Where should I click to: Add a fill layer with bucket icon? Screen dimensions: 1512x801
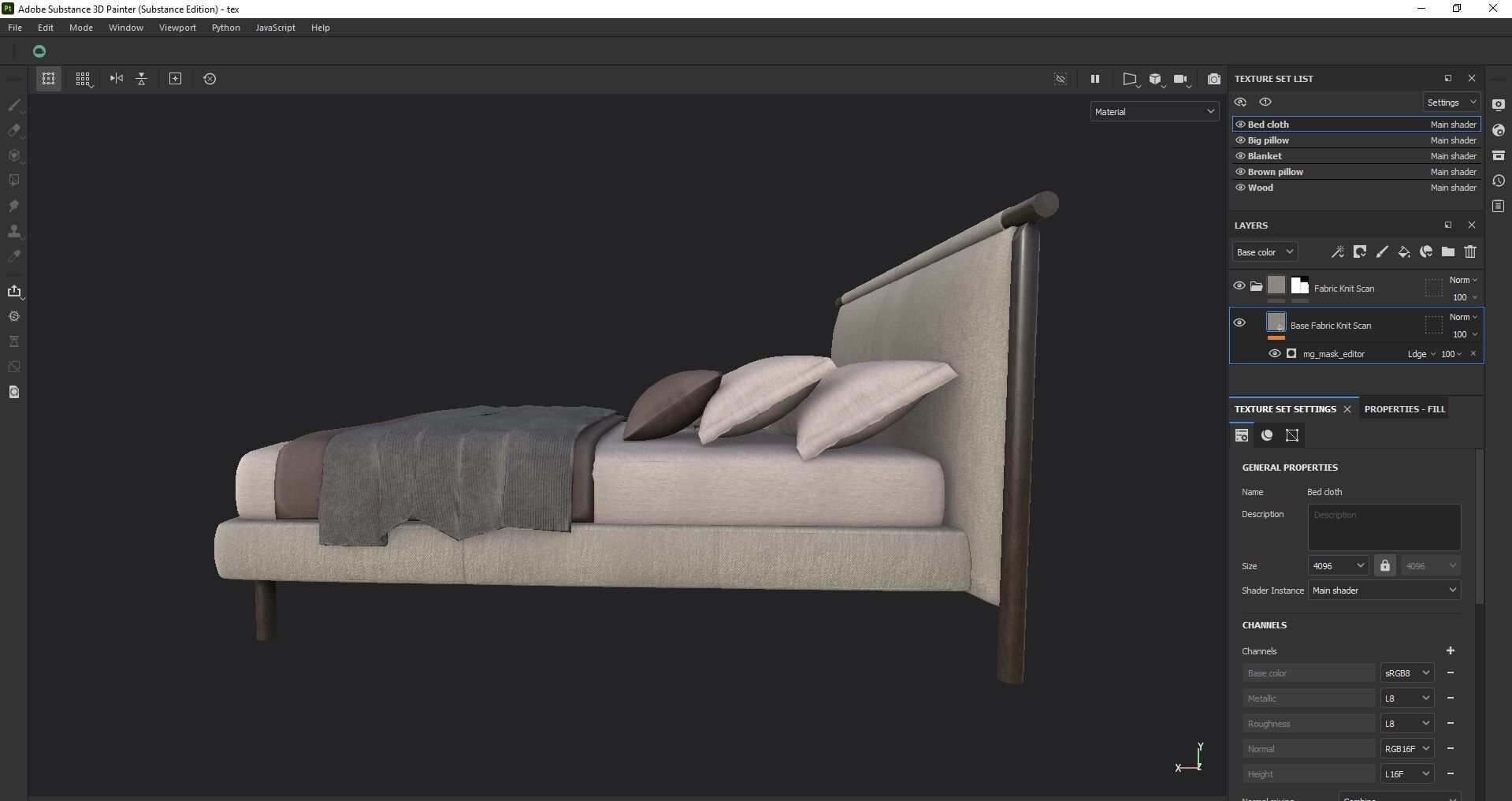click(x=1404, y=252)
